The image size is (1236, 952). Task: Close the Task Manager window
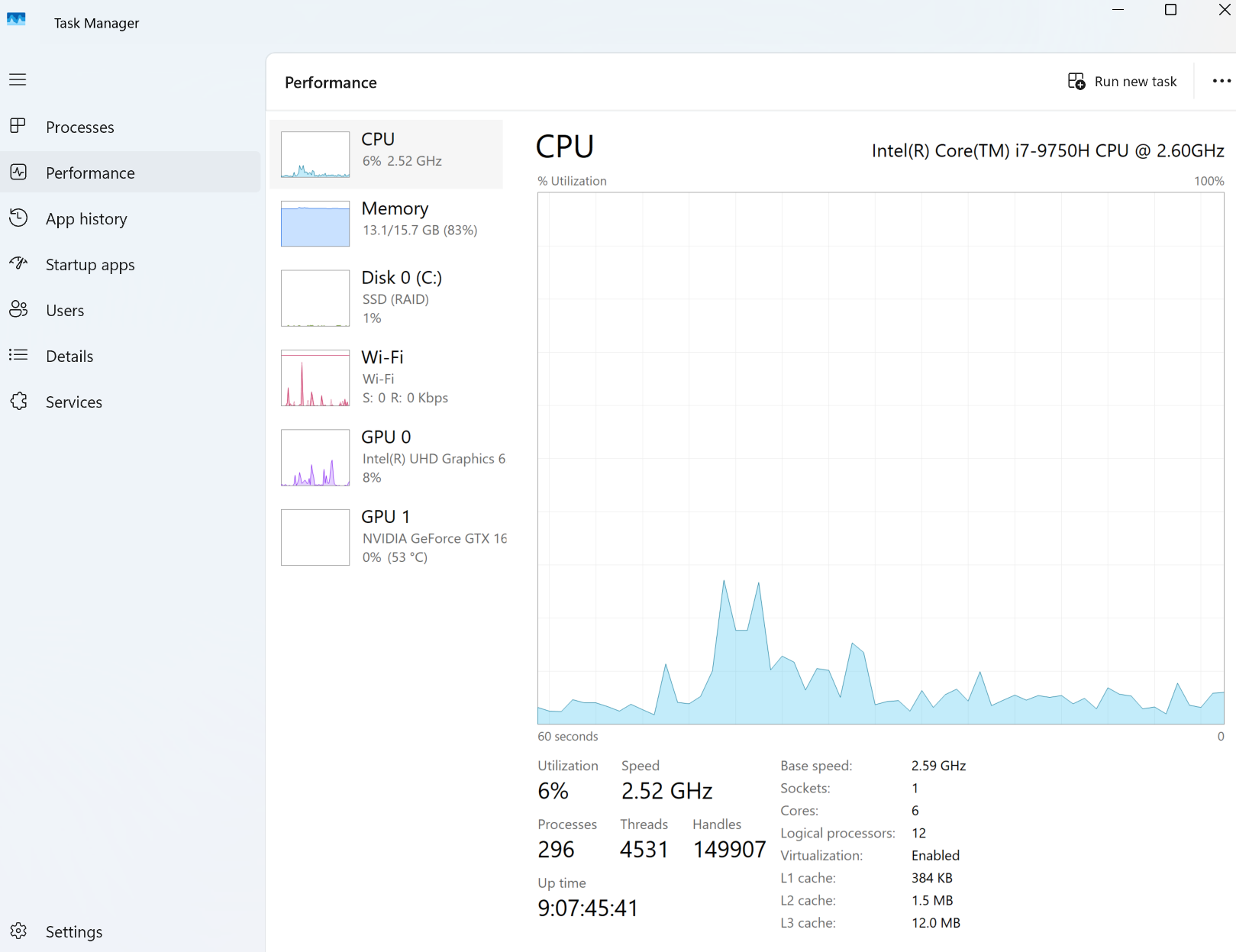coord(1224,10)
